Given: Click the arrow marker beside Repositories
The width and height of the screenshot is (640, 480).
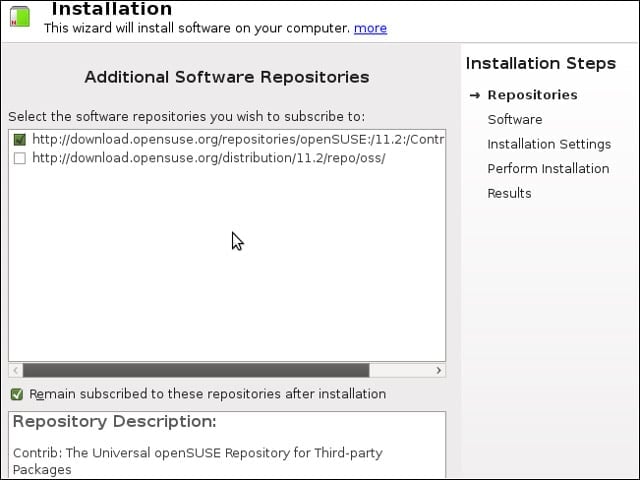Looking at the screenshot, I should tap(474, 96).
